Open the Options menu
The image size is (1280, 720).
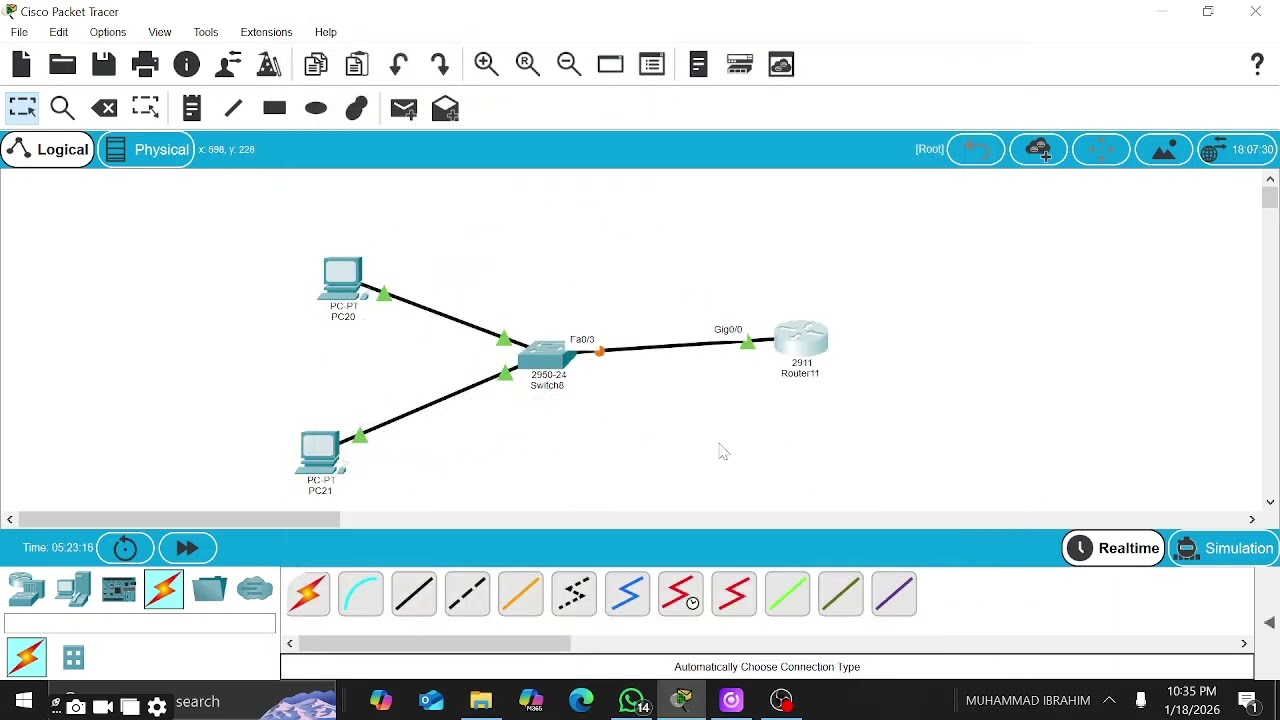[108, 32]
